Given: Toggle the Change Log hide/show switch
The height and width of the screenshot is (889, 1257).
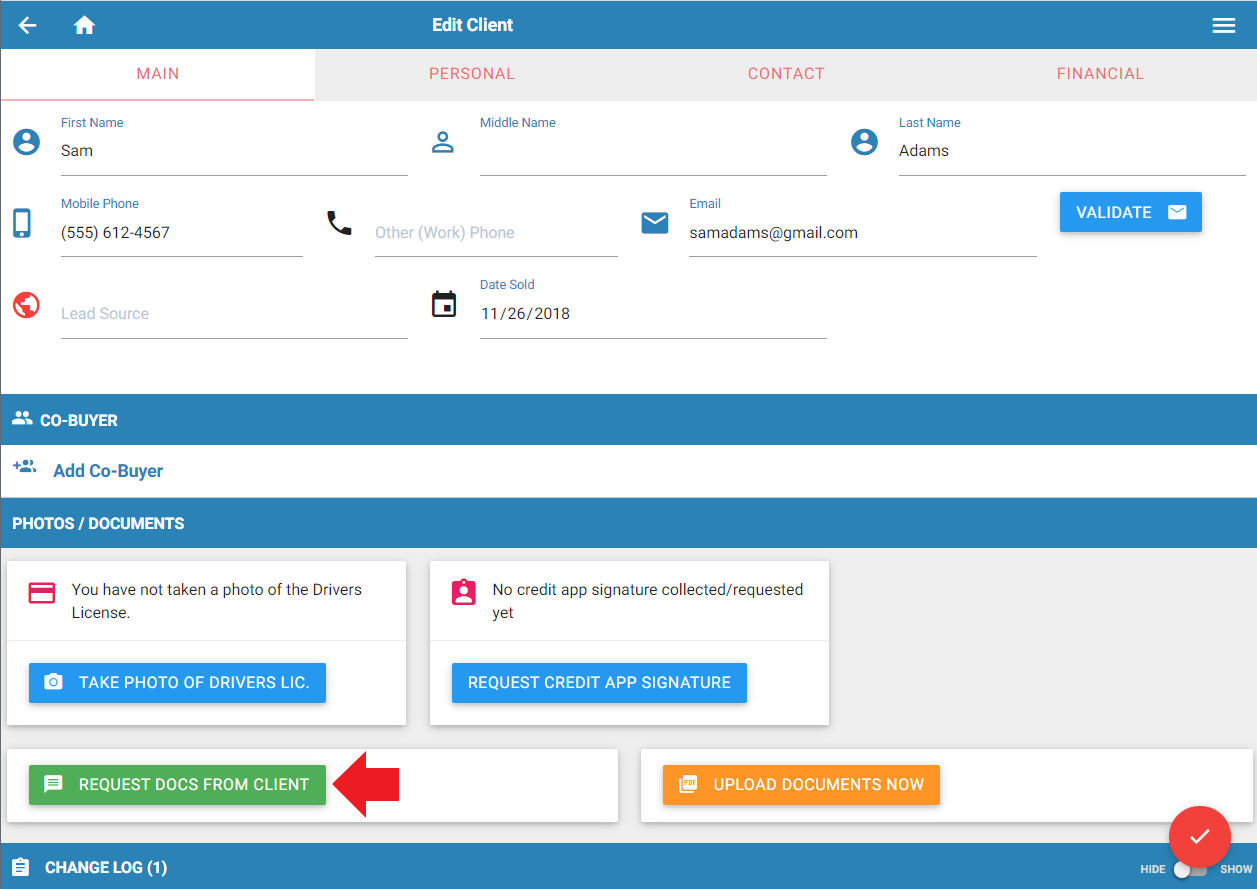Looking at the screenshot, I should tap(1189, 869).
